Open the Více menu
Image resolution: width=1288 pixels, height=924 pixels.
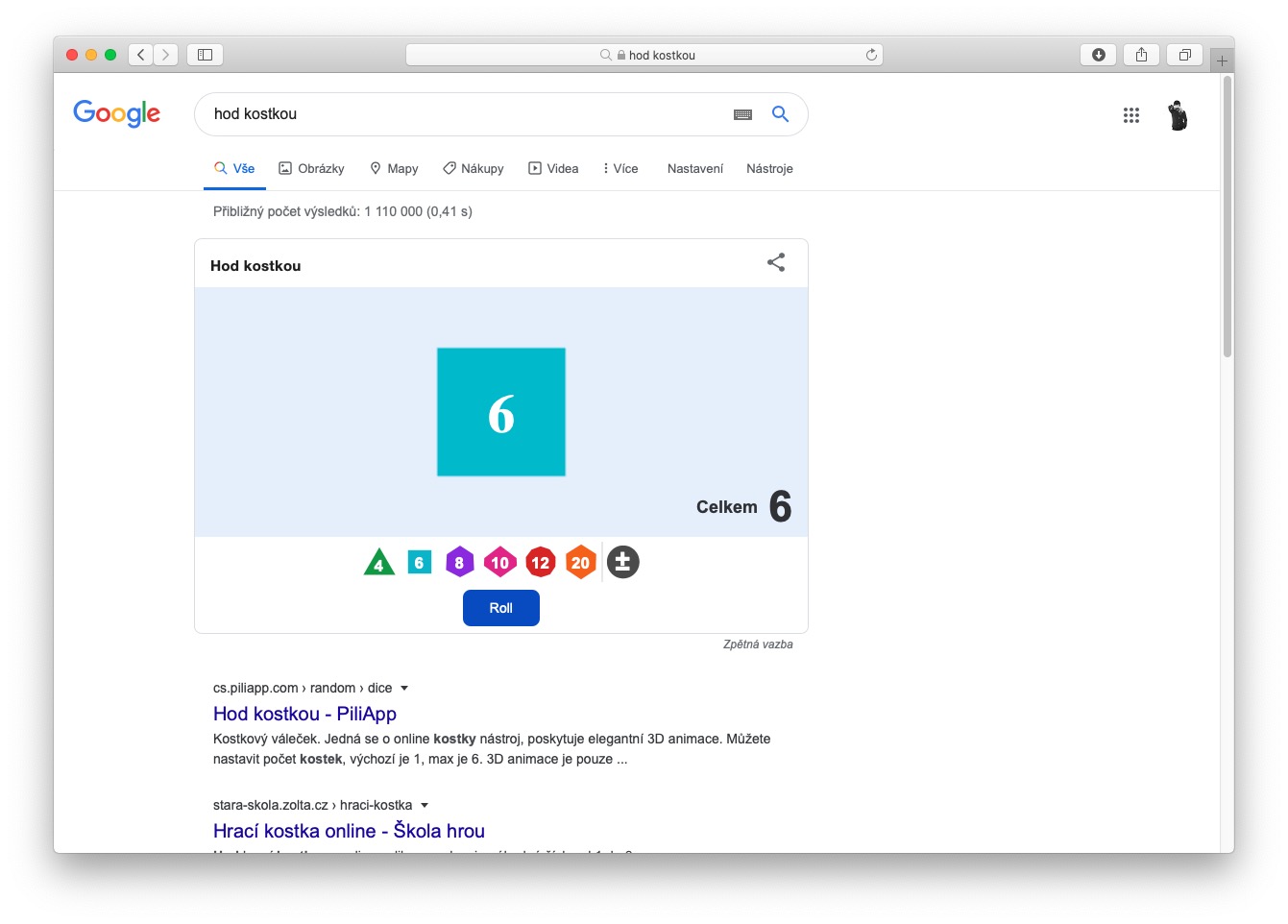coord(620,168)
